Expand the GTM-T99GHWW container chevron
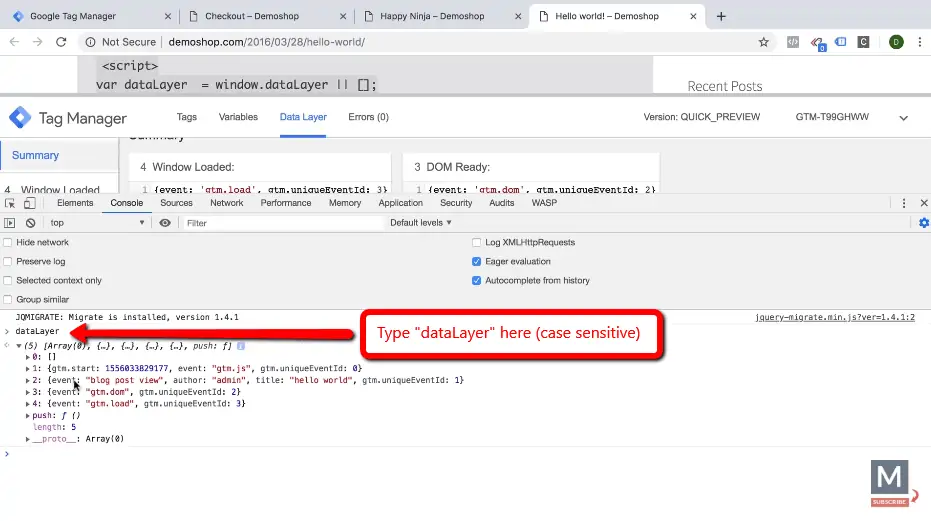Image resolution: width=931 pixels, height=521 pixels. 903,118
